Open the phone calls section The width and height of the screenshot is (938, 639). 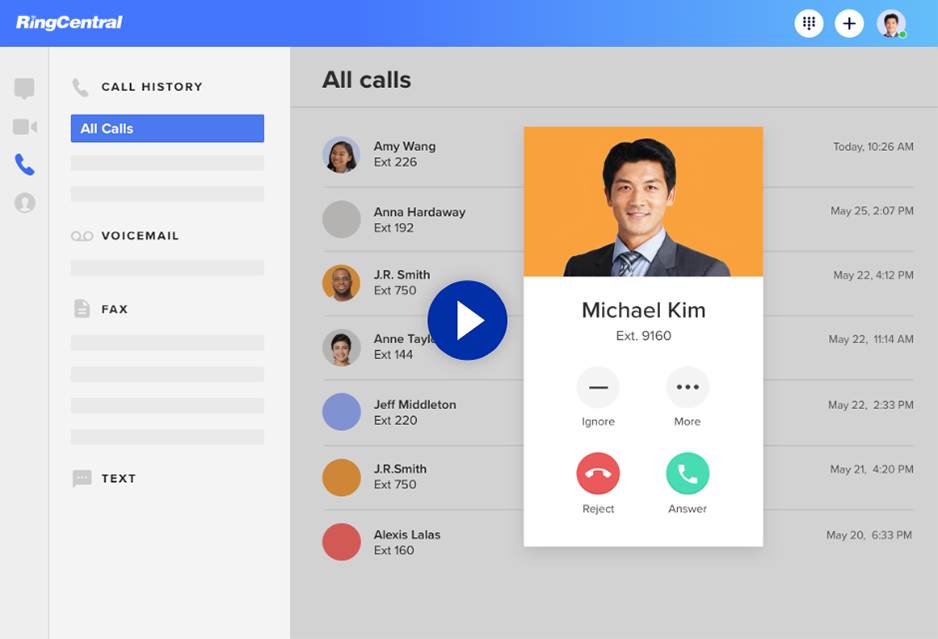[24, 165]
